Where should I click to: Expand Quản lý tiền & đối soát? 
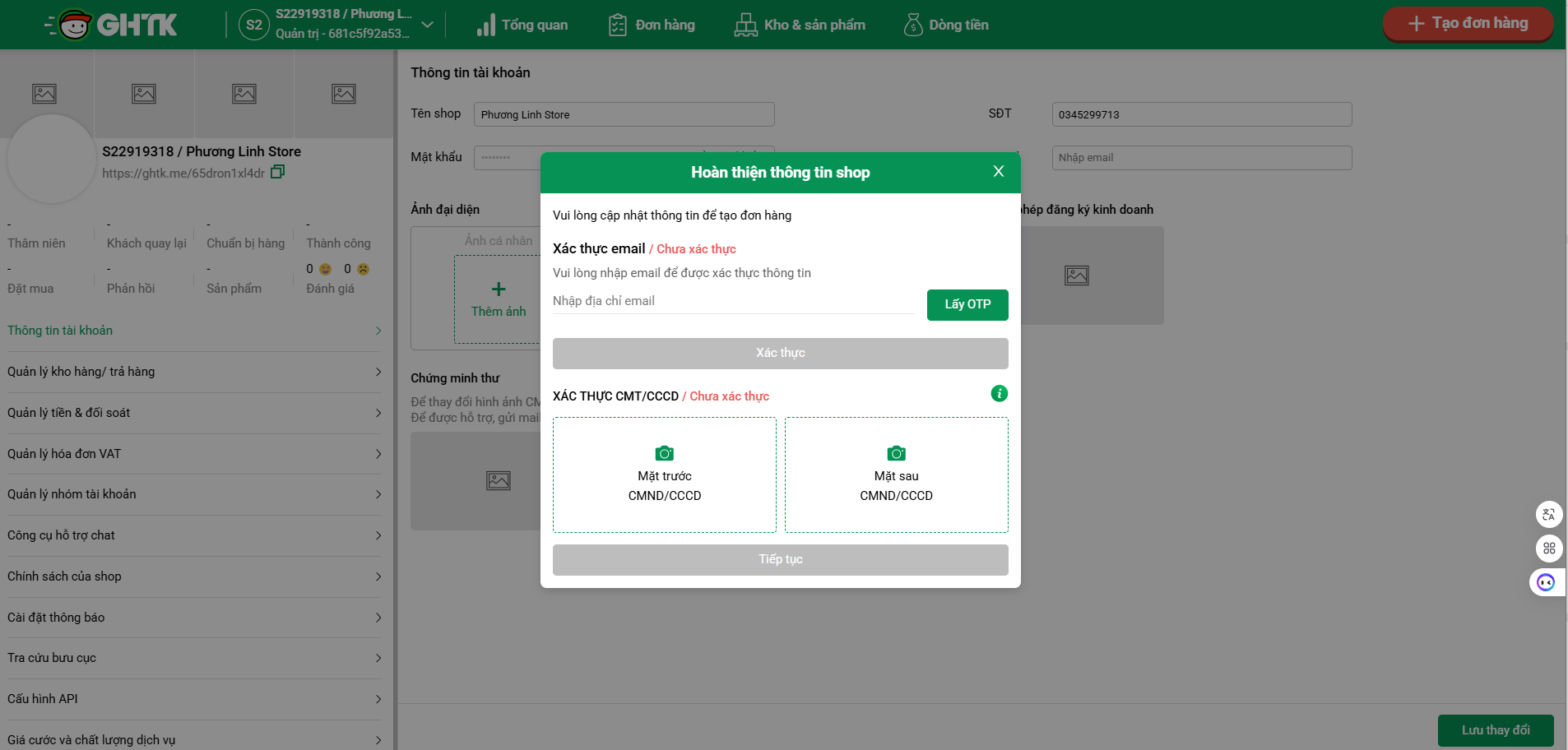coord(194,413)
